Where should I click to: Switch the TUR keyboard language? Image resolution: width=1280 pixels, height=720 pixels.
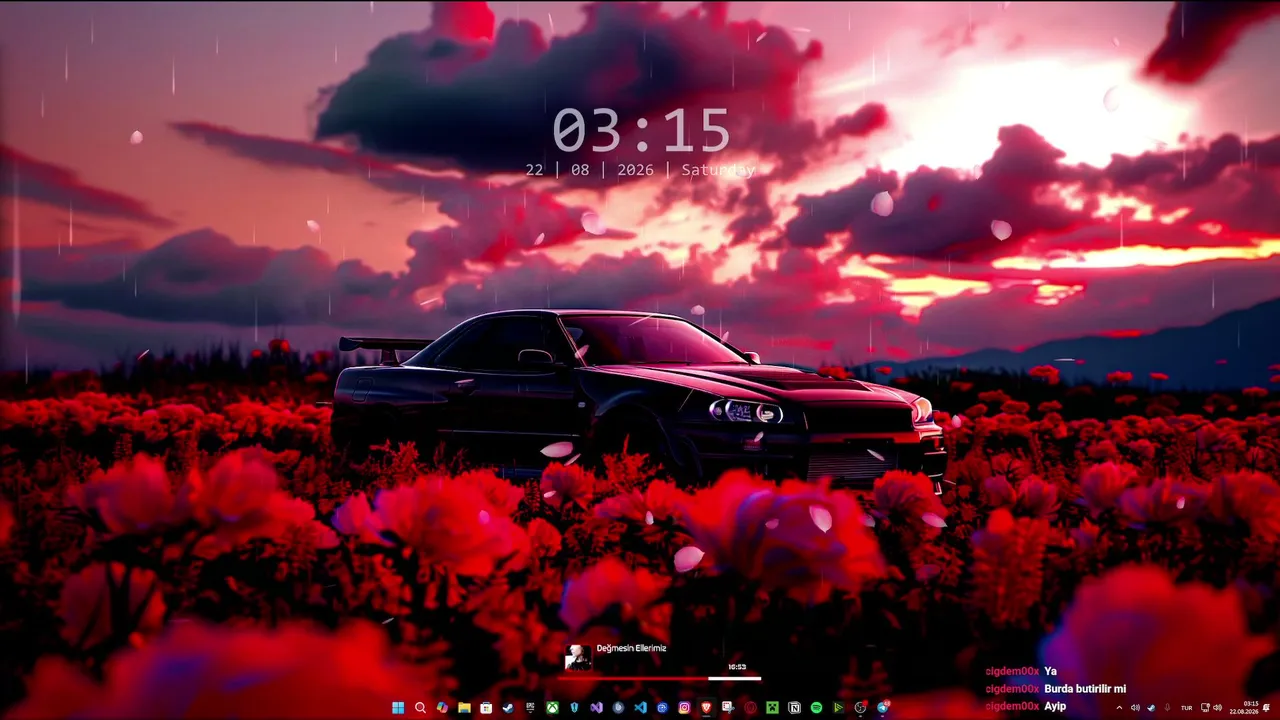1187,708
